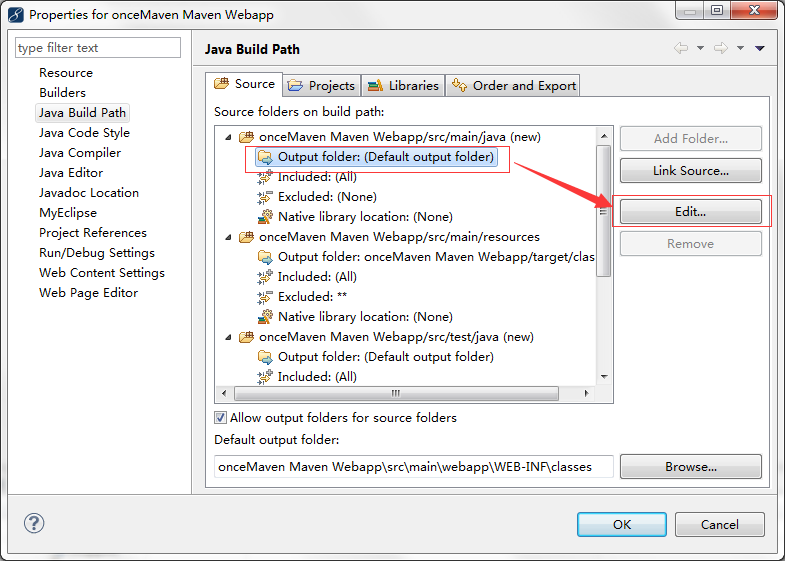This screenshot has height=561, width=785.
Task: Select Java Compiler in the sidebar
Action: pos(80,153)
